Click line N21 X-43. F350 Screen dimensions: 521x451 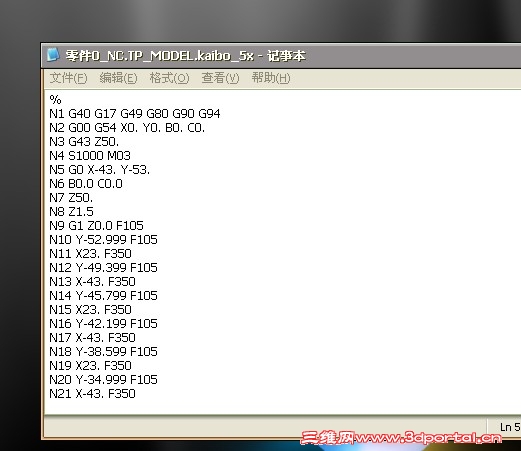pyautogui.click(x=92, y=394)
